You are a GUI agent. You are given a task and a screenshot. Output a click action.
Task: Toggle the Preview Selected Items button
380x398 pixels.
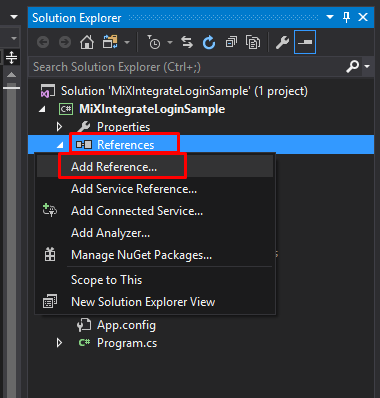(305, 42)
